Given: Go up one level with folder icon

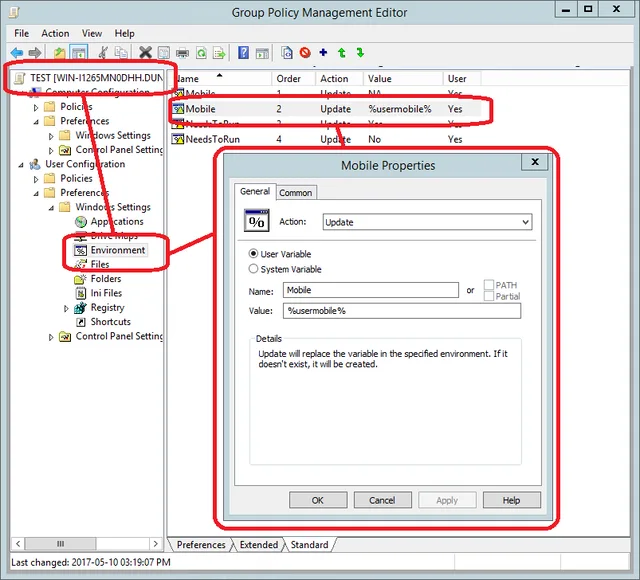Looking at the screenshot, I should (60, 53).
